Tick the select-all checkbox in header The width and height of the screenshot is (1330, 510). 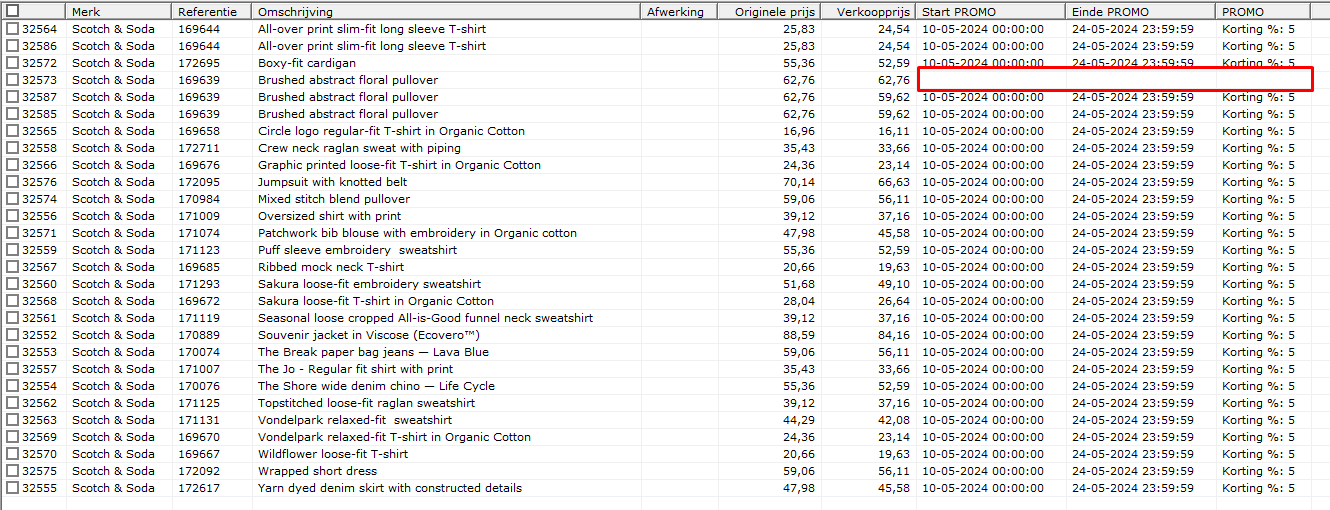coord(12,11)
